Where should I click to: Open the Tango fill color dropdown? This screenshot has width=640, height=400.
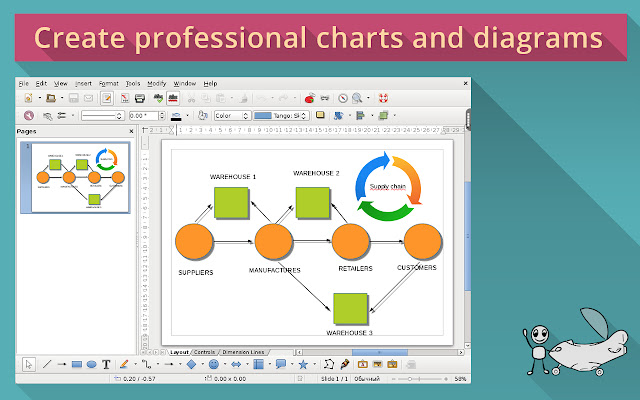point(281,116)
